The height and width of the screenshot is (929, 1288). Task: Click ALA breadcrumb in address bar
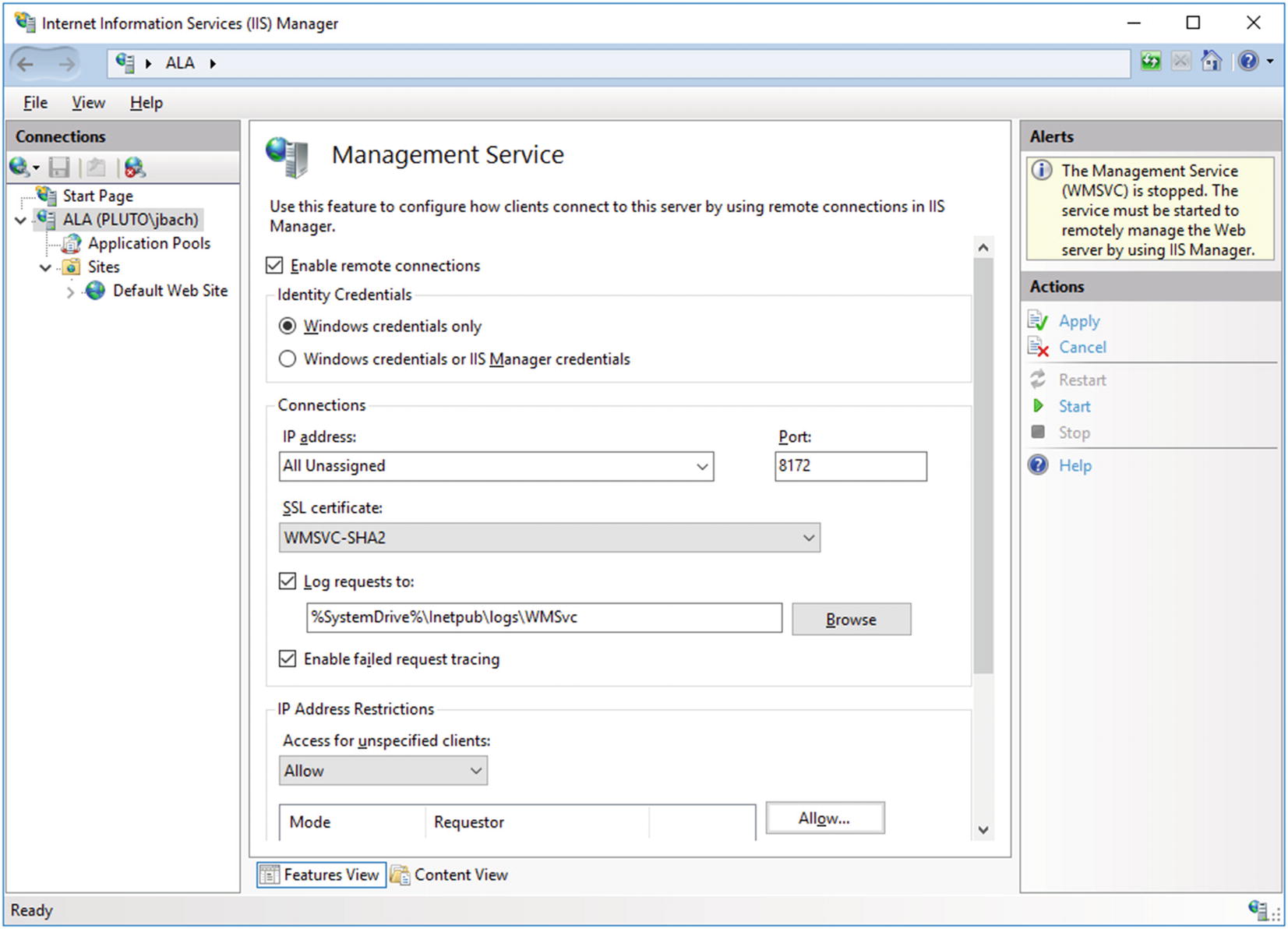[180, 63]
